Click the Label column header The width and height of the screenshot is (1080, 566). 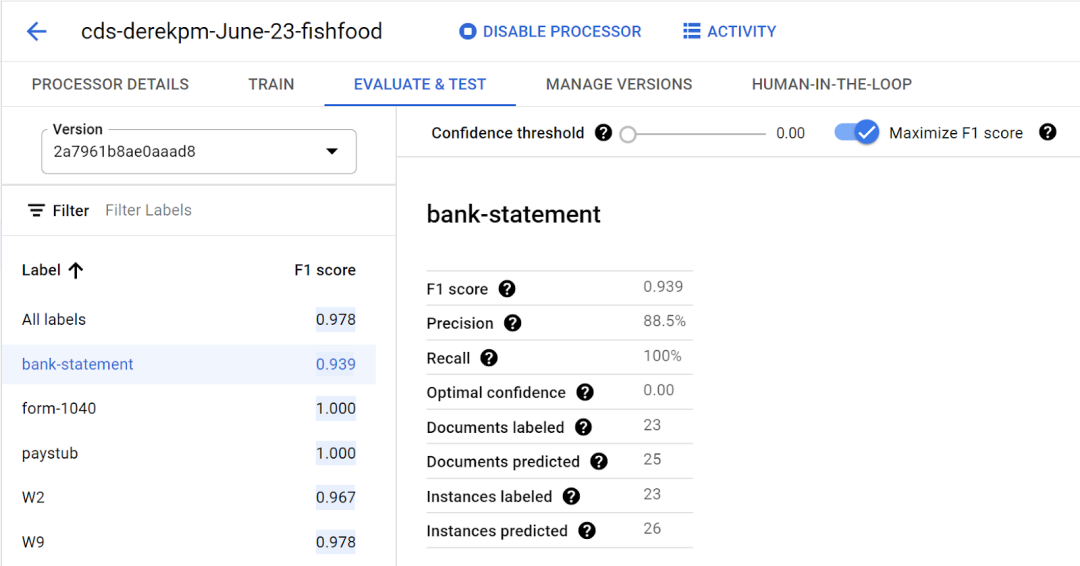41,270
